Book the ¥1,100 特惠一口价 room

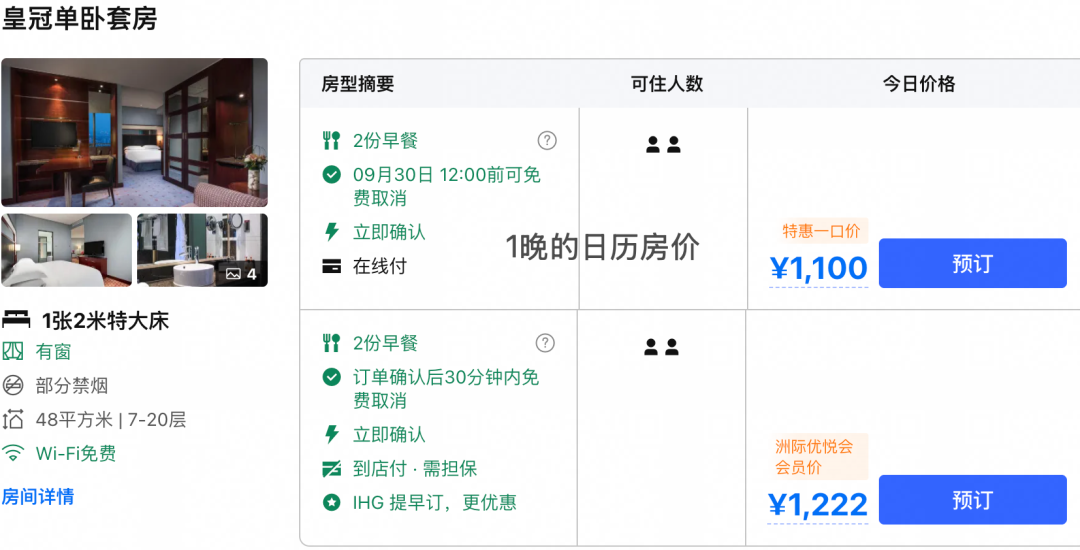973,263
